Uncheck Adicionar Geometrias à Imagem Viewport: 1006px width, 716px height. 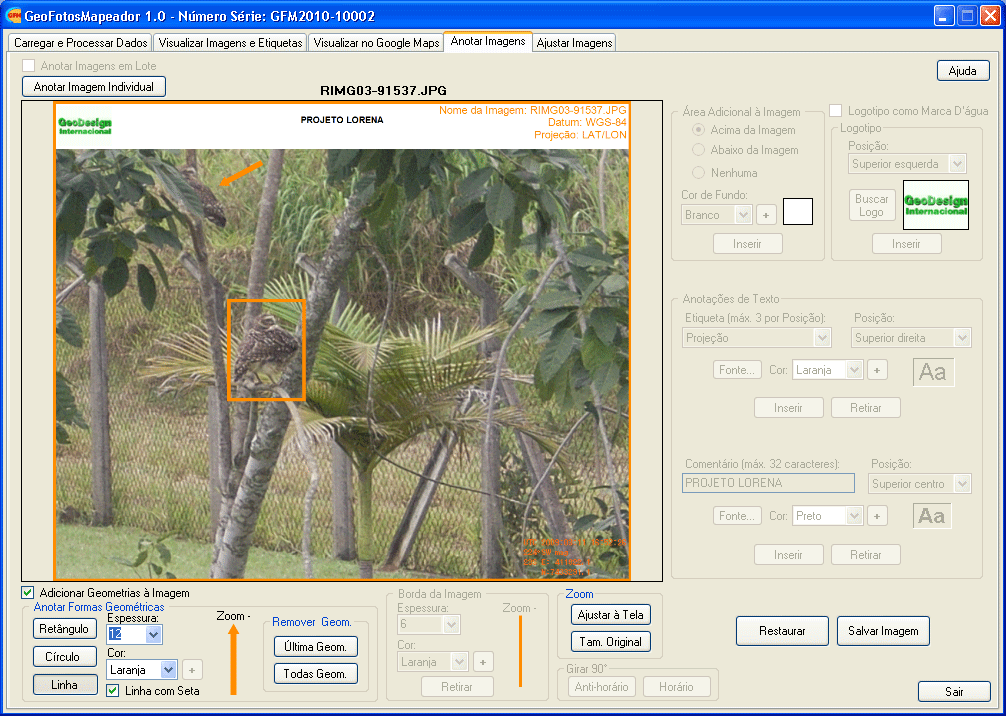(x=28, y=593)
